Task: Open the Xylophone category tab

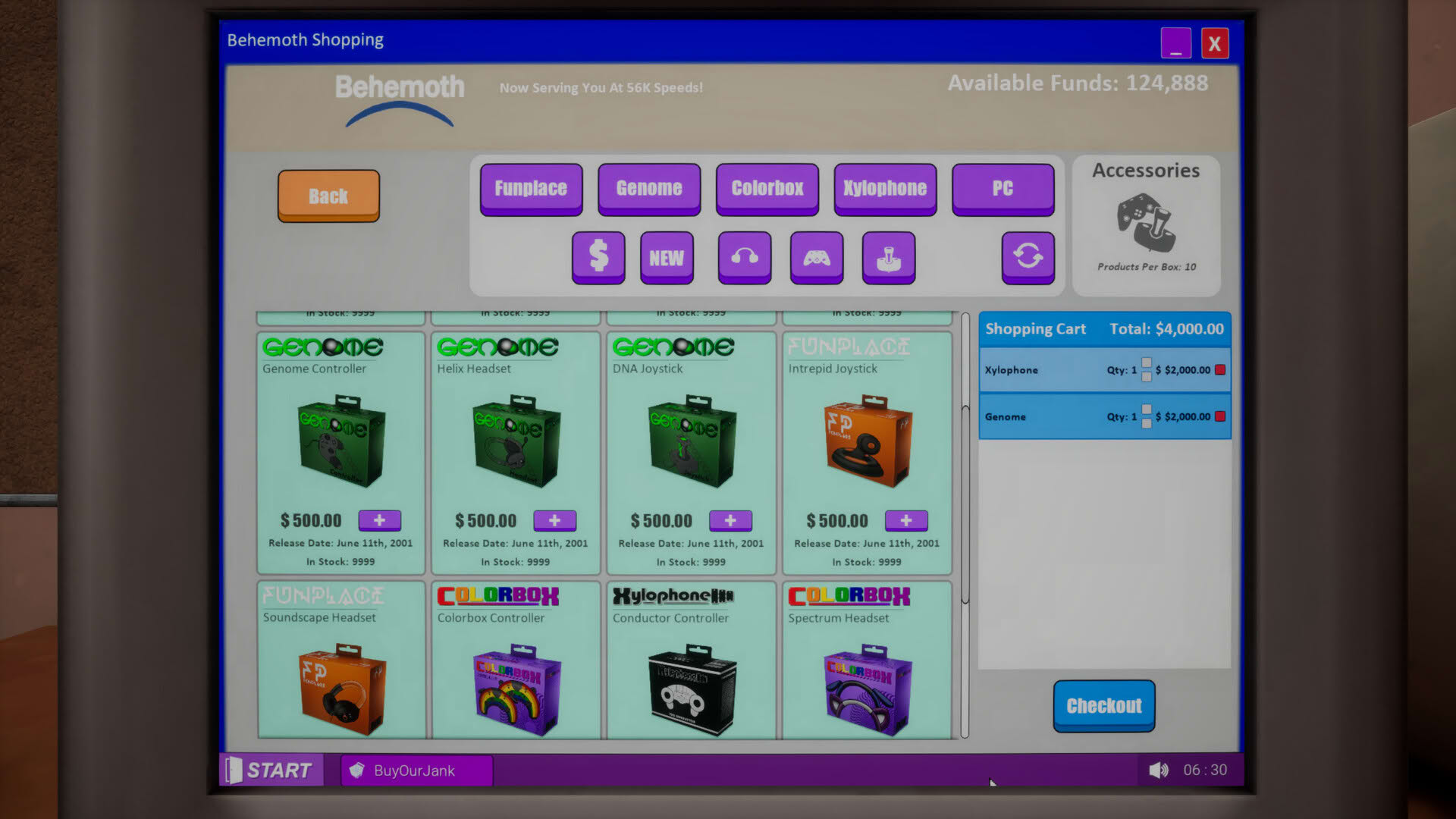Action: tap(885, 188)
